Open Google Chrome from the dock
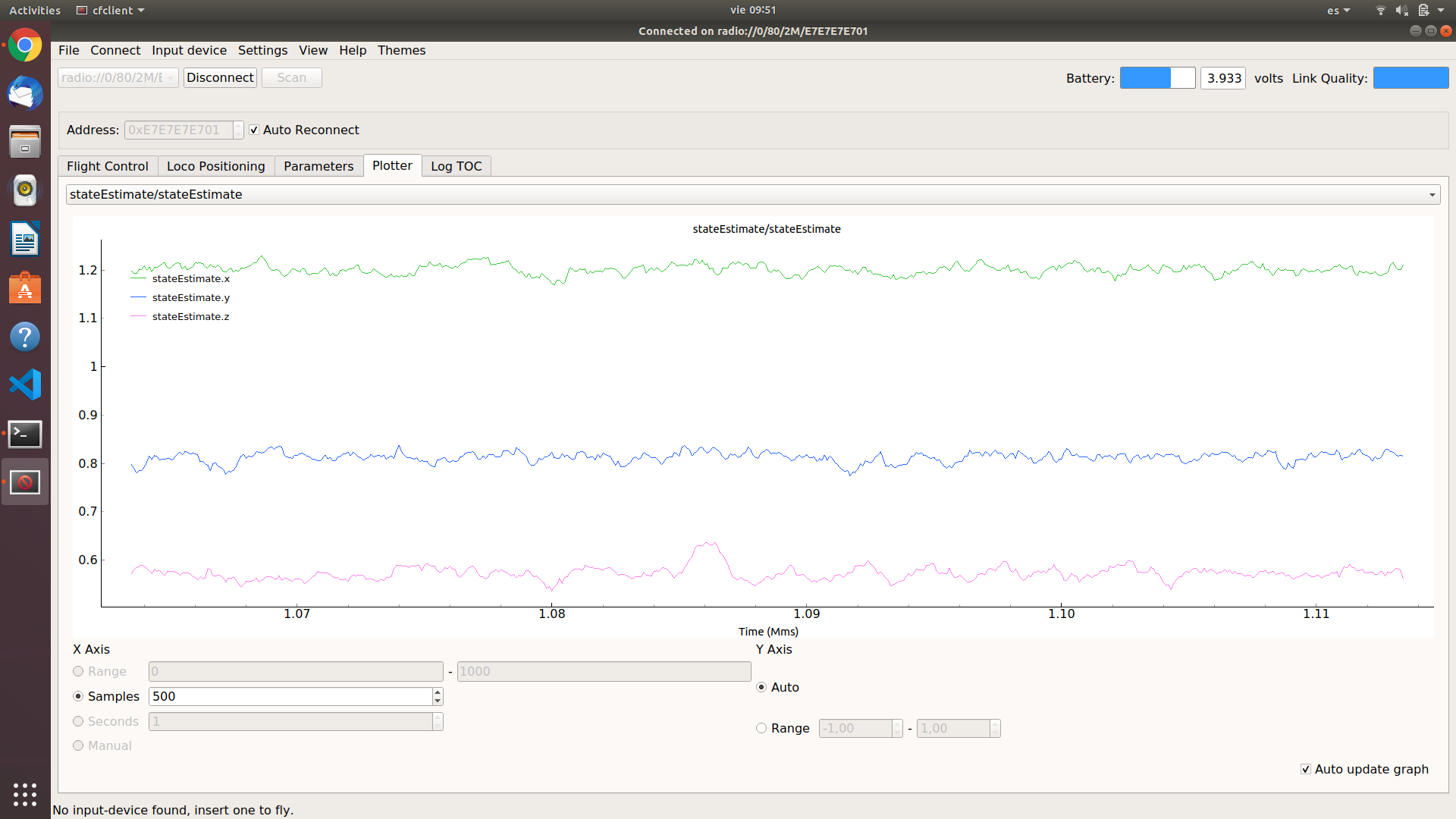Viewport: 1456px width, 819px height. point(25,45)
